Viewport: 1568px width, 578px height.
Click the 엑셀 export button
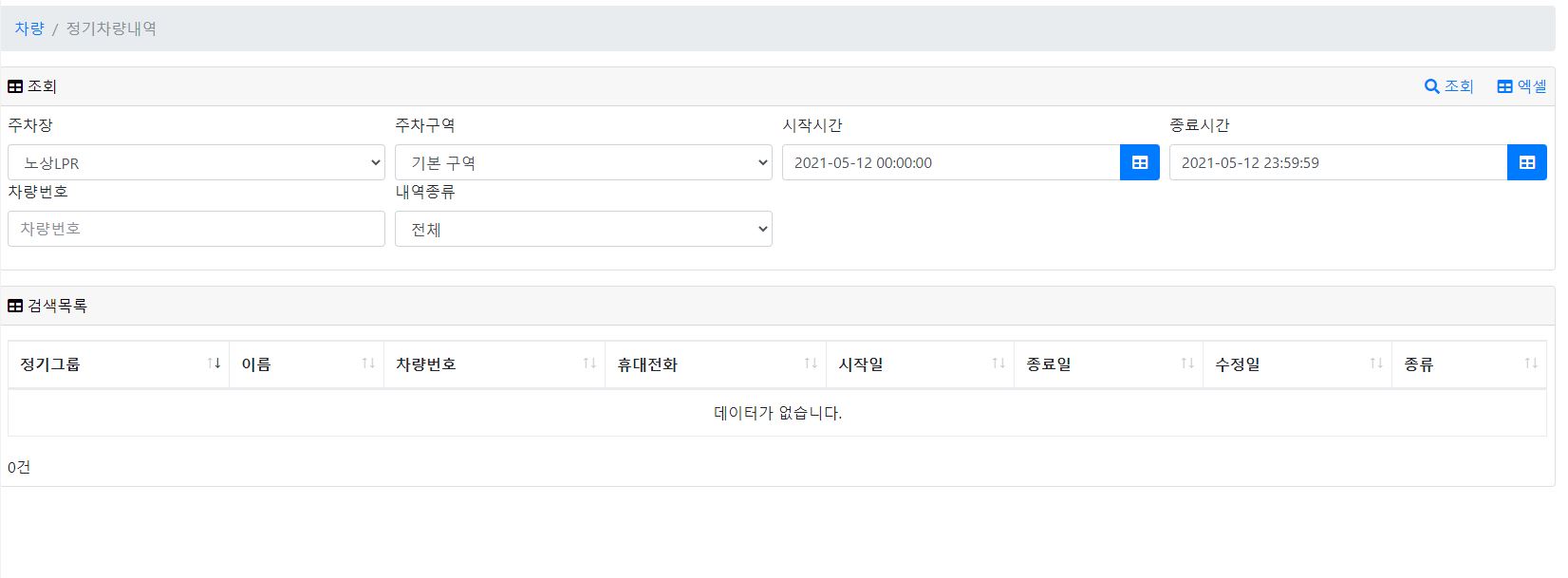[x=1521, y=86]
